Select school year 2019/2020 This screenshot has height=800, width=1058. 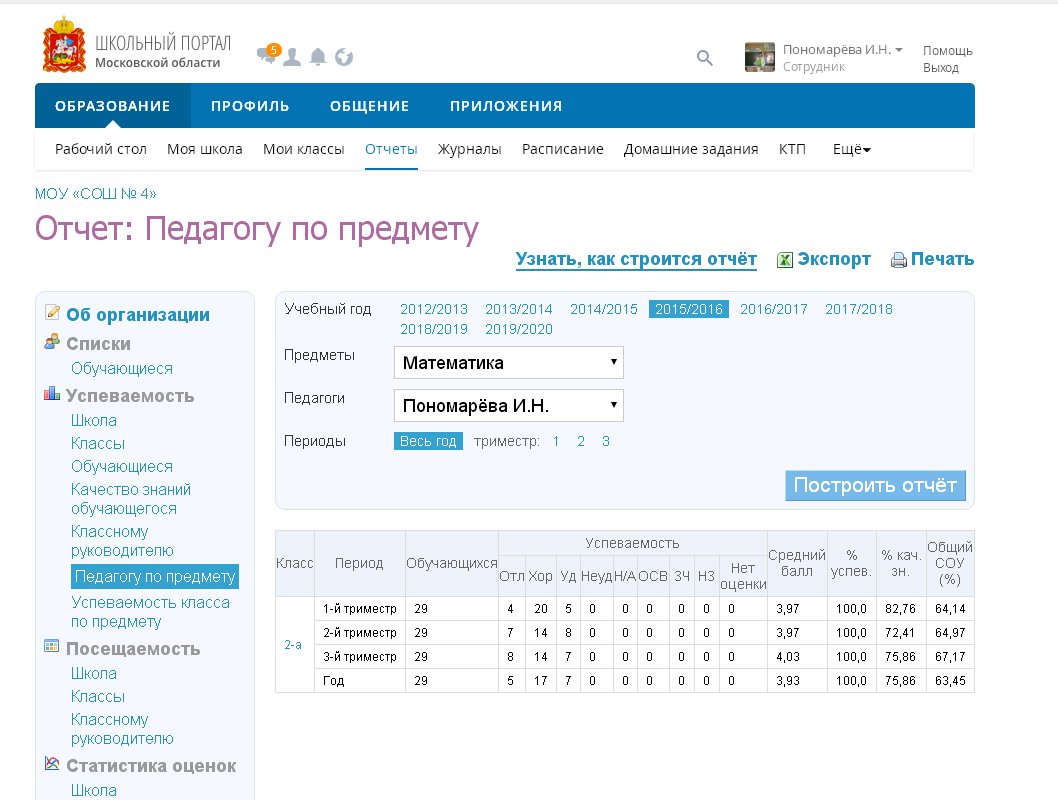pyautogui.click(x=519, y=329)
